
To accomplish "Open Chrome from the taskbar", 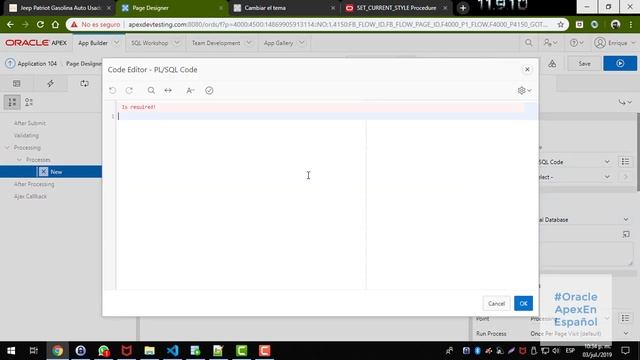I will point(58,351).
